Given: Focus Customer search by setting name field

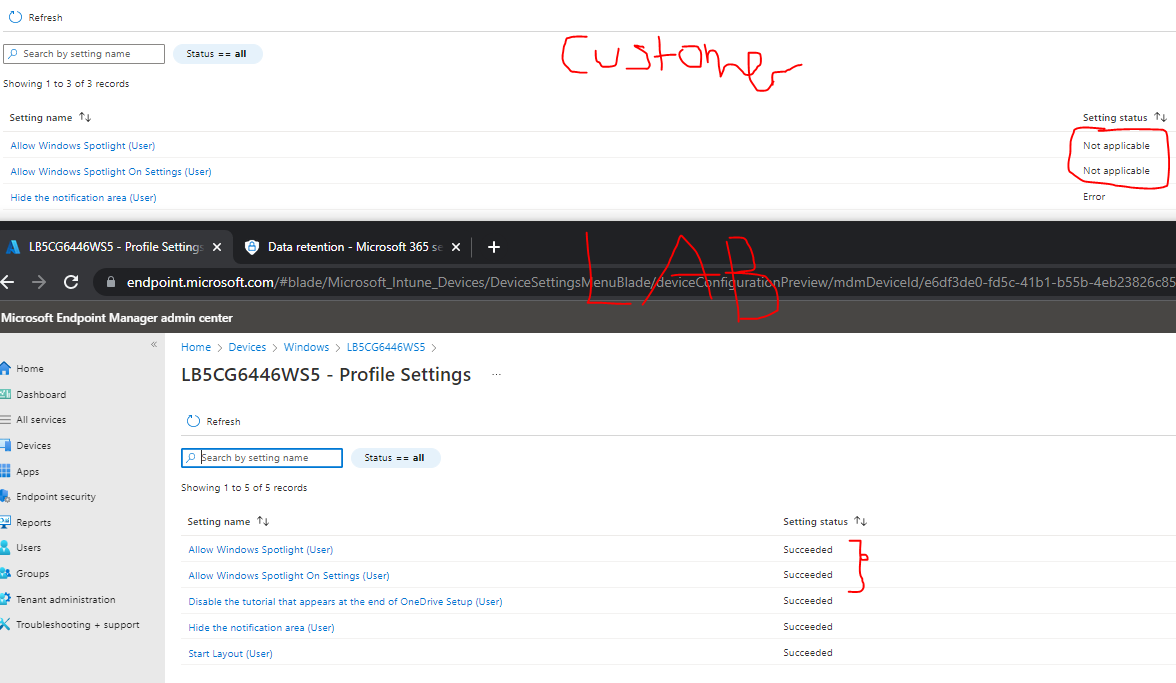Looking at the screenshot, I should [84, 54].
